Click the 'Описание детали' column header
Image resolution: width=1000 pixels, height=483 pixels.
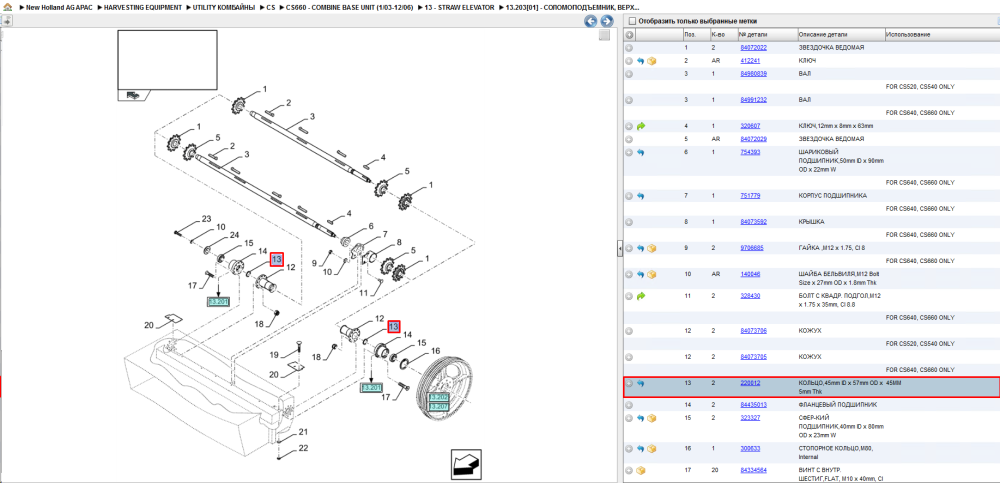tap(824, 35)
